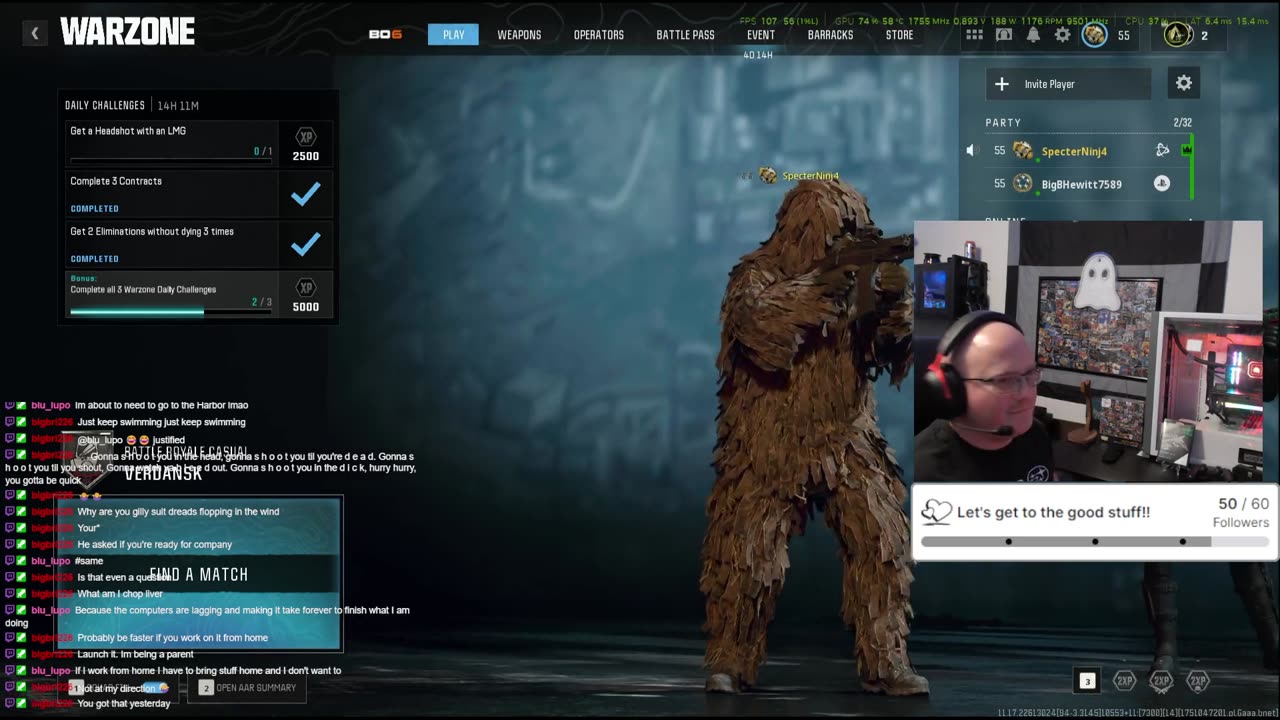Click the key 3 token prompt
This screenshot has height=720, width=1280.
click(1087, 681)
